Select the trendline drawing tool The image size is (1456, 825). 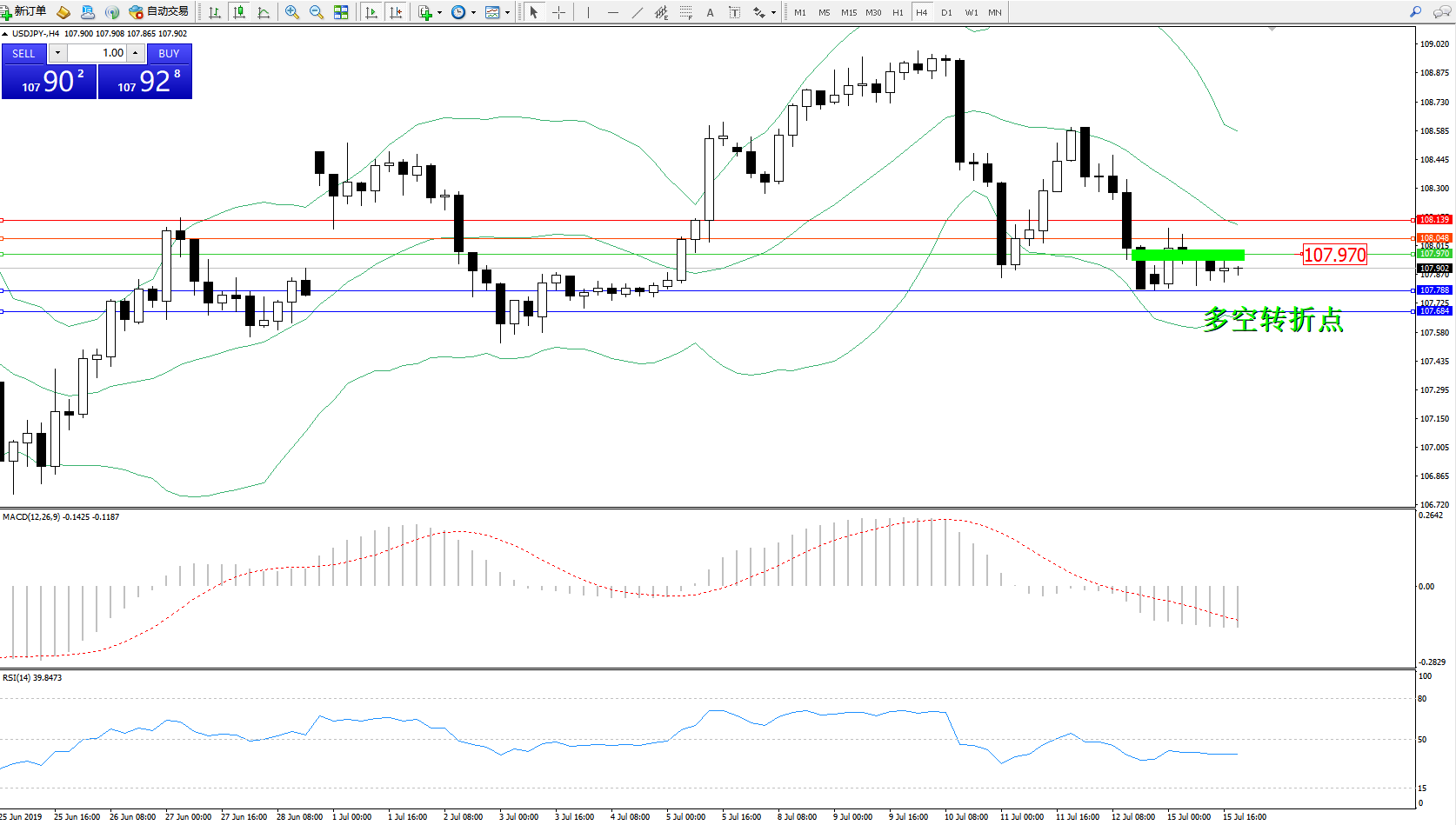[x=638, y=12]
